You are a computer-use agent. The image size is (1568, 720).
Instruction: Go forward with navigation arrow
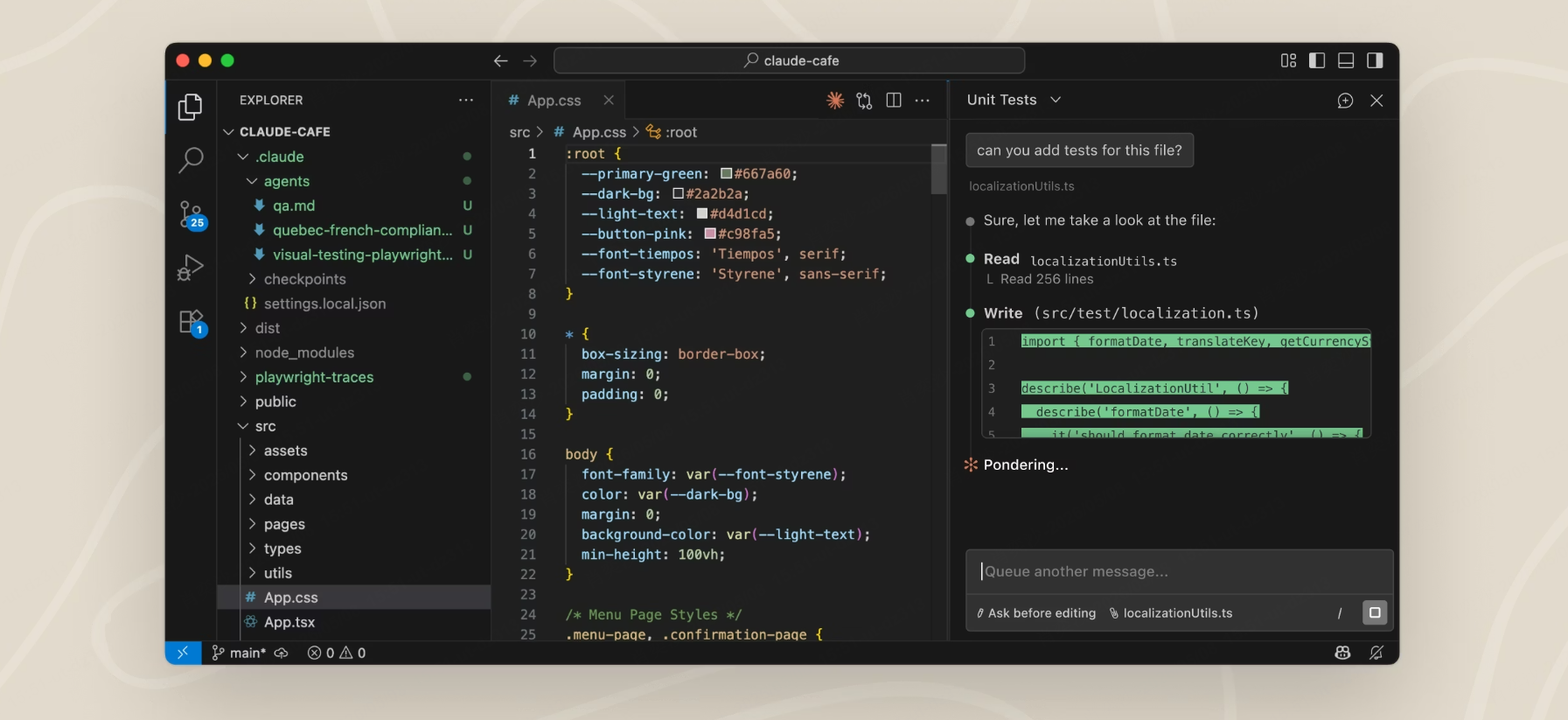pos(530,60)
